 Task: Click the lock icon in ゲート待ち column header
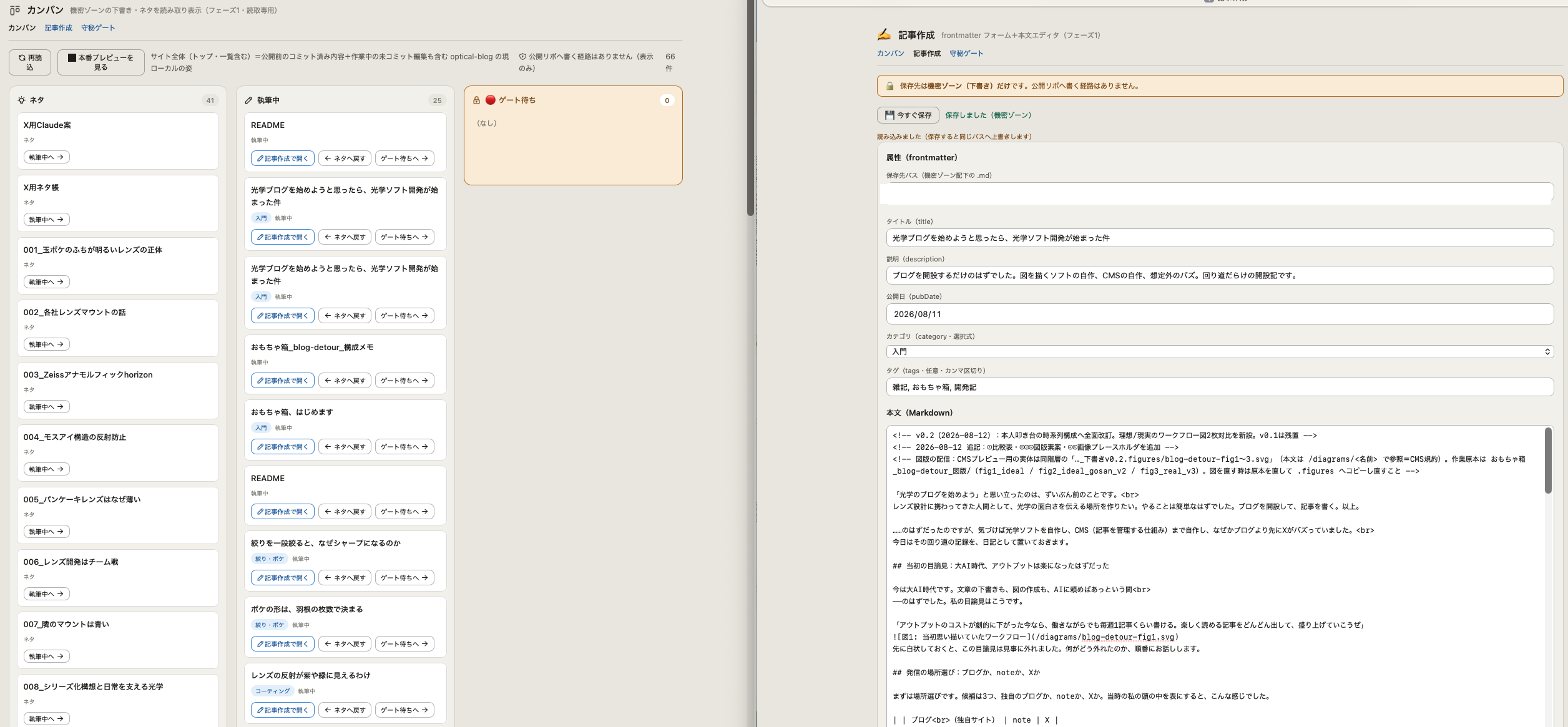pyautogui.click(x=476, y=100)
